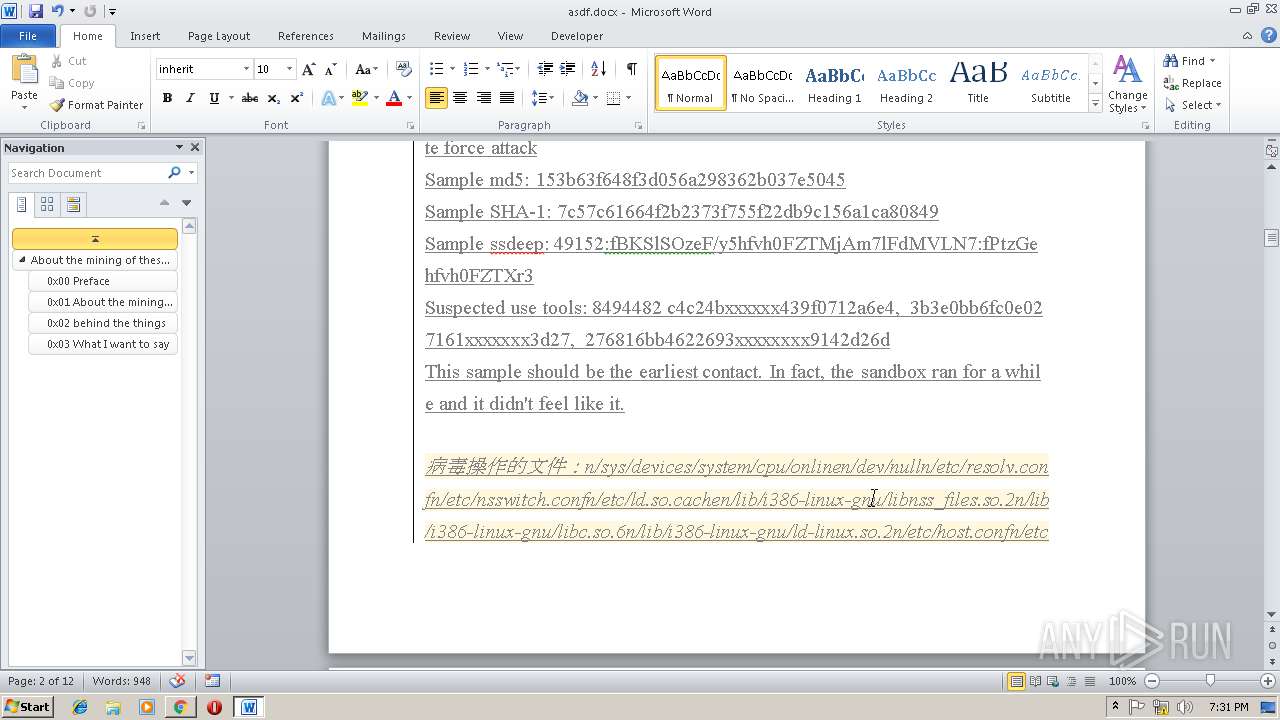
Task: Toggle Italic formatting
Action: click(x=190, y=98)
